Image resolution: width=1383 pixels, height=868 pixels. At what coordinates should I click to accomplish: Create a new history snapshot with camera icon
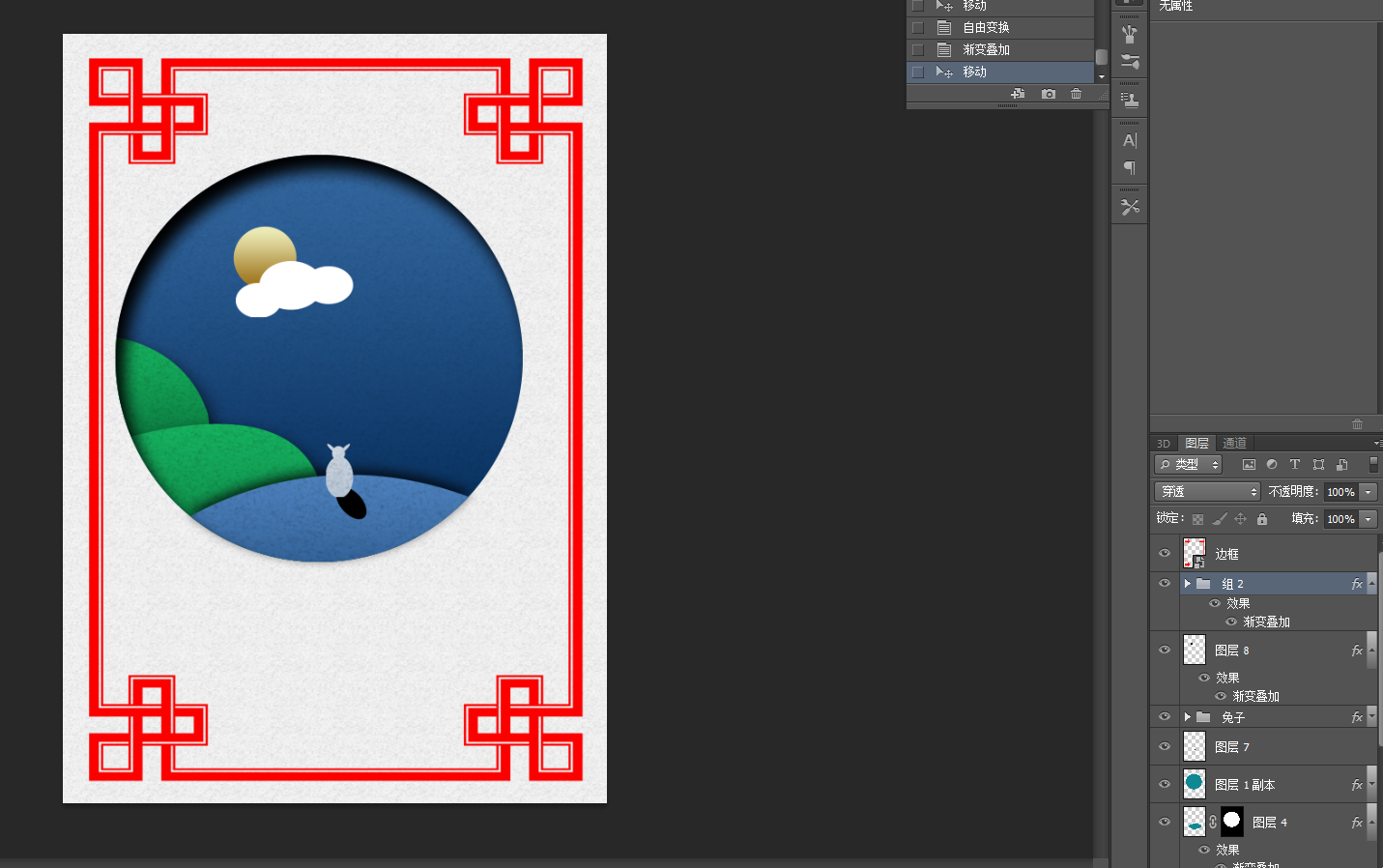pos(1049,94)
